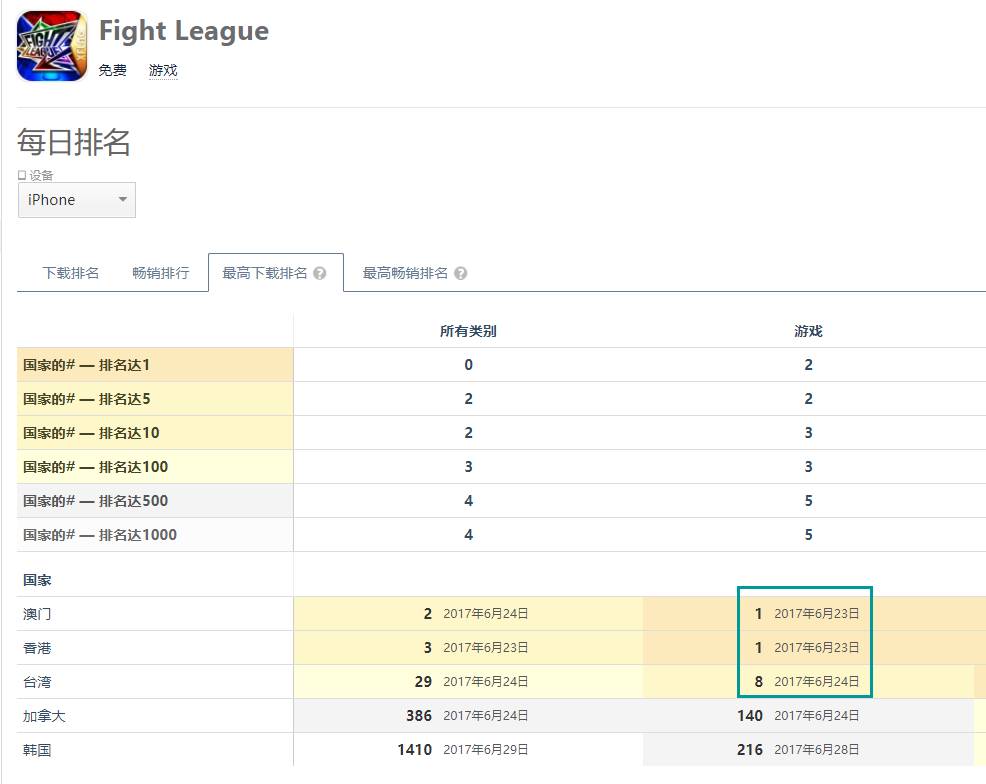986x784 pixels.
Task: Select the 最高下载排名 tab
Action: click(265, 273)
